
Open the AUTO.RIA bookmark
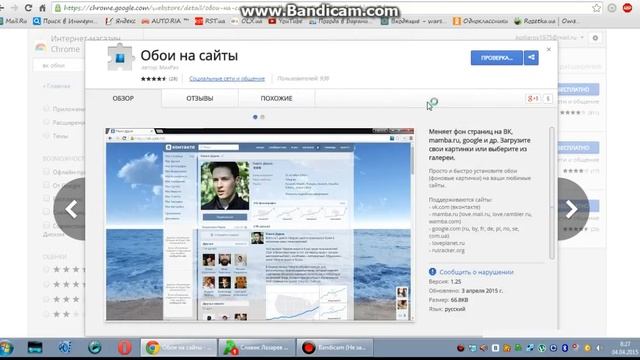pyautogui.click(x=165, y=21)
